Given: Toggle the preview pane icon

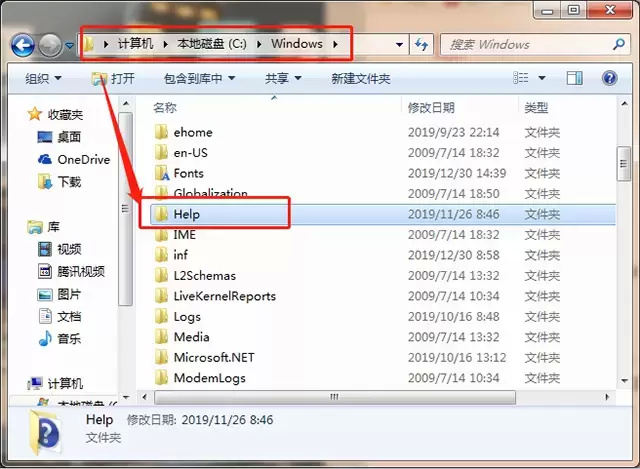Looking at the screenshot, I should point(576,78).
